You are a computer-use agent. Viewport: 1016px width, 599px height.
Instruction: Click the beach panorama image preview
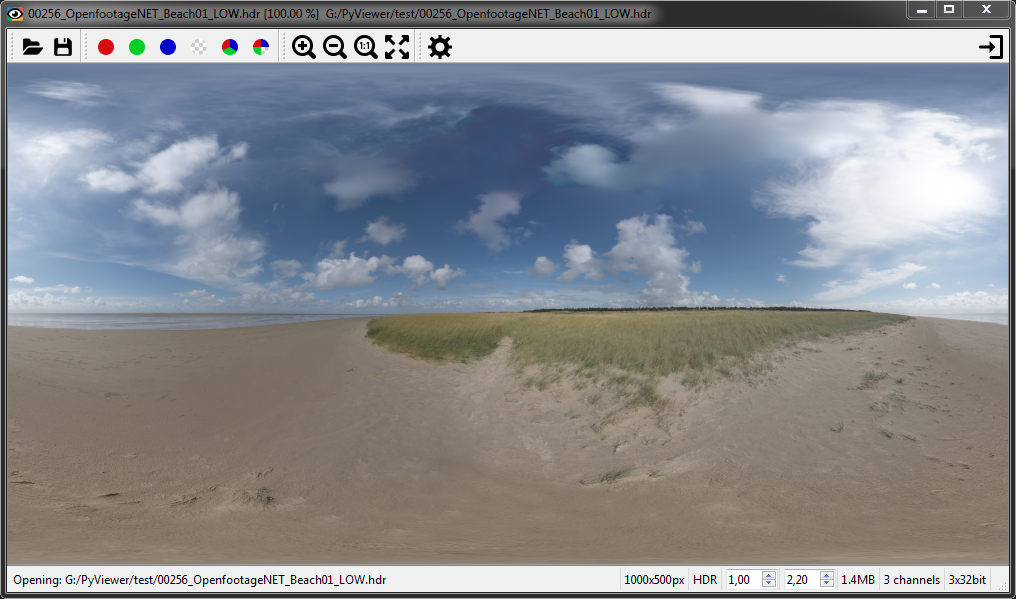click(507, 314)
